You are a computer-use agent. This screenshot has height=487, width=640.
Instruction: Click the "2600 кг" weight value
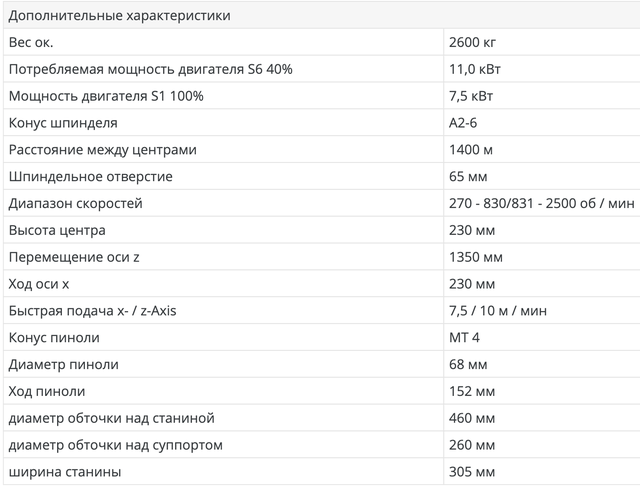click(x=473, y=42)
